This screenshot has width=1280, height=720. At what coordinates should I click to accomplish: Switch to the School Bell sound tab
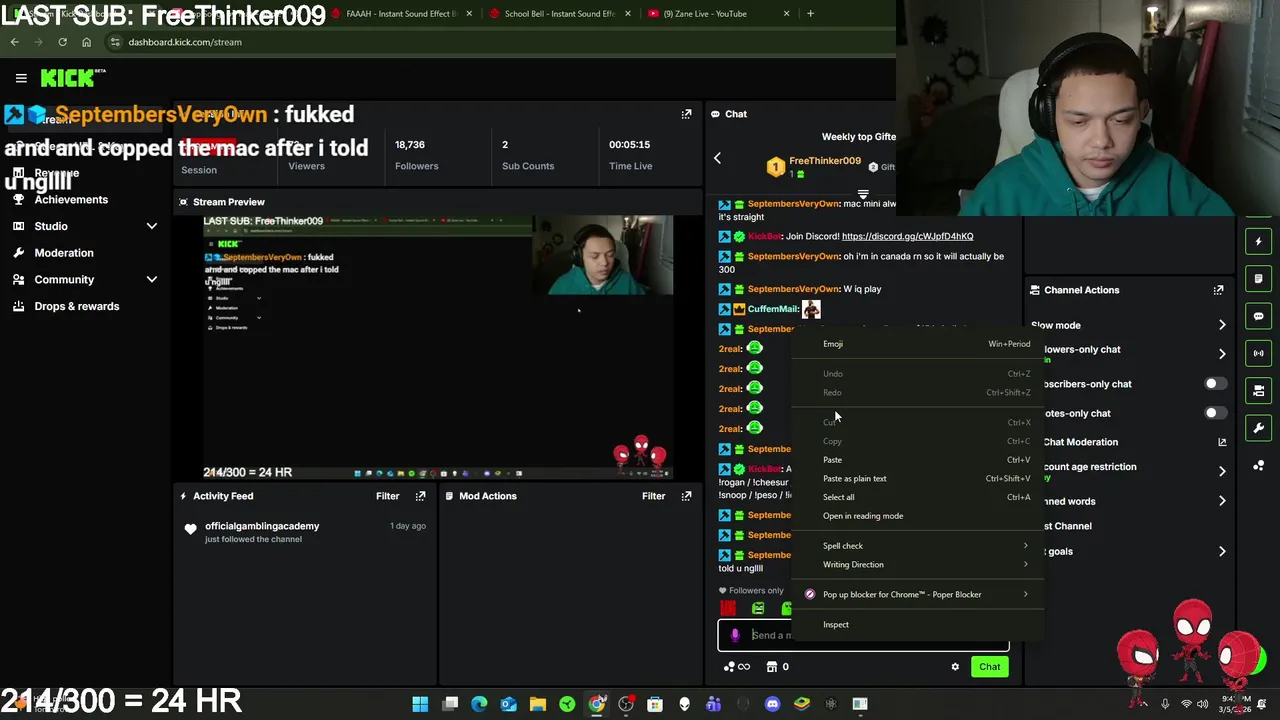(x=560, y=14)
